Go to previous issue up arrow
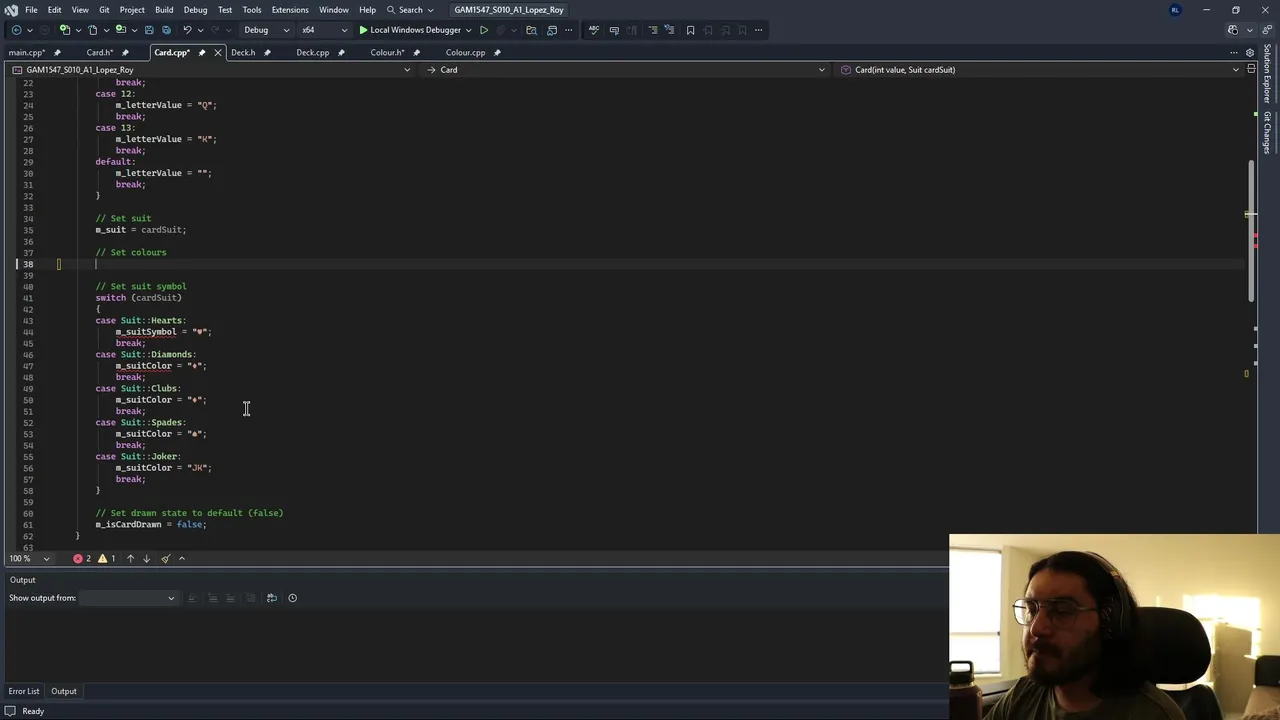 (130, 559)
